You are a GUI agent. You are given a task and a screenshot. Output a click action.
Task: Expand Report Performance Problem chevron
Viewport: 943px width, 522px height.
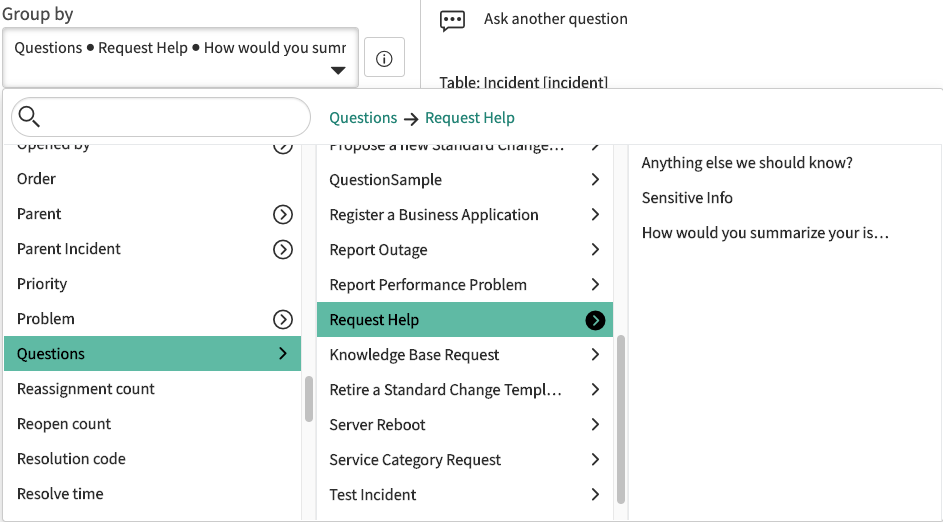click(595, 284)
